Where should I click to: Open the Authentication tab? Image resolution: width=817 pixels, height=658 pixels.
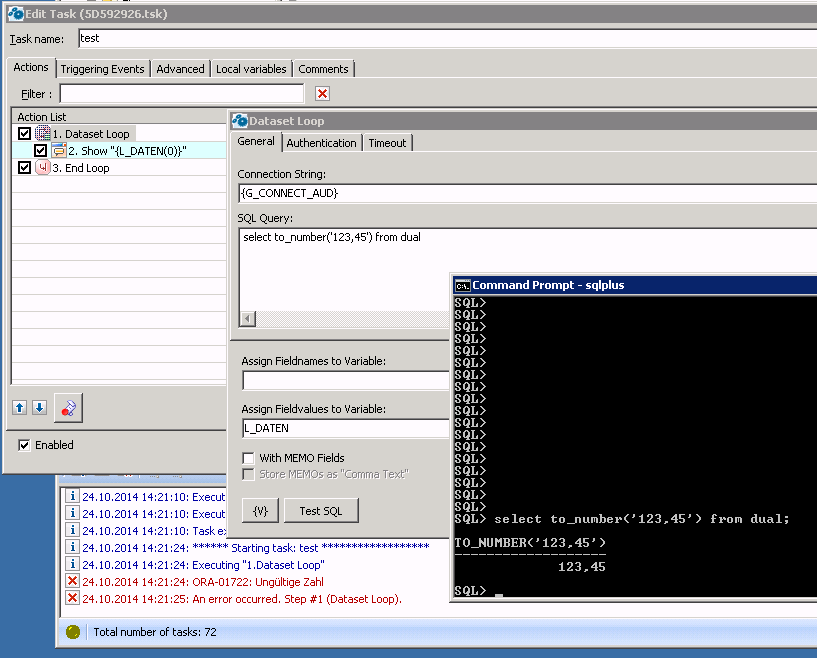point(321,143)
